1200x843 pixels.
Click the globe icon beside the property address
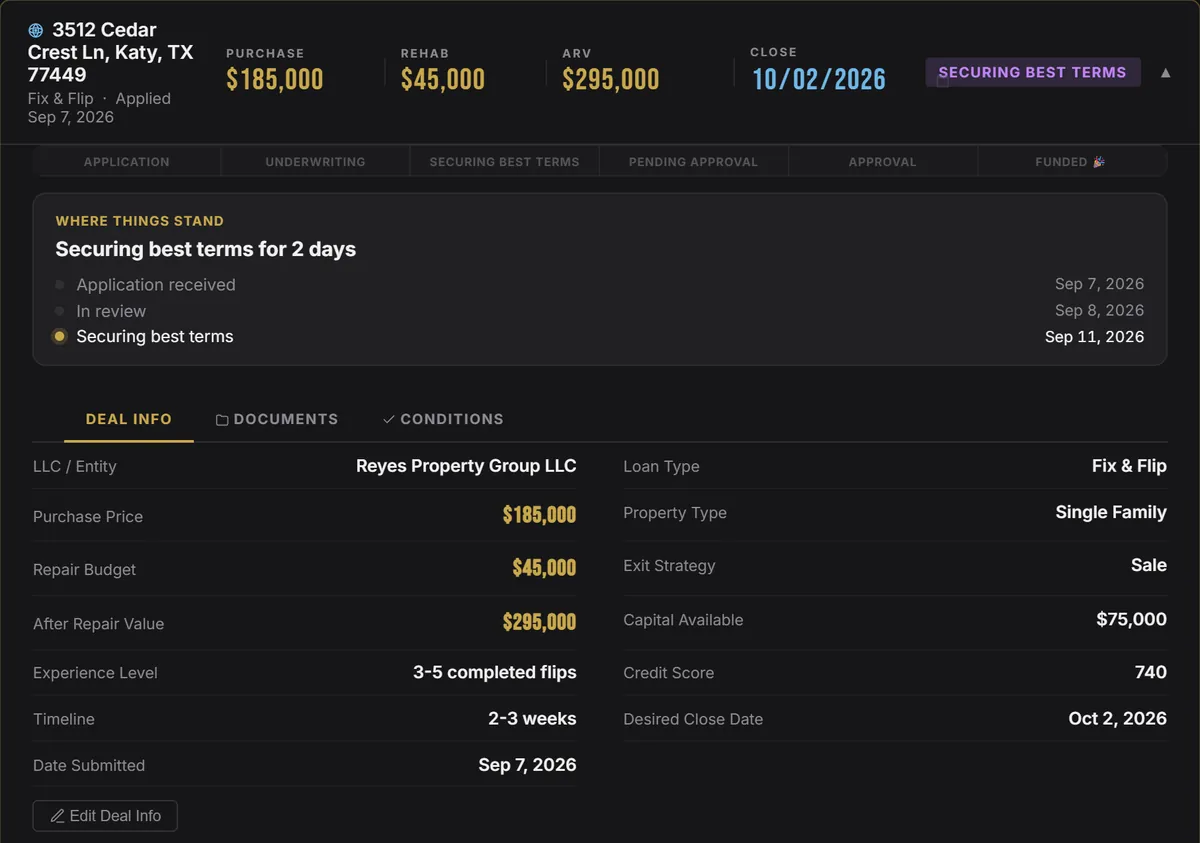[x=36, y=30]
